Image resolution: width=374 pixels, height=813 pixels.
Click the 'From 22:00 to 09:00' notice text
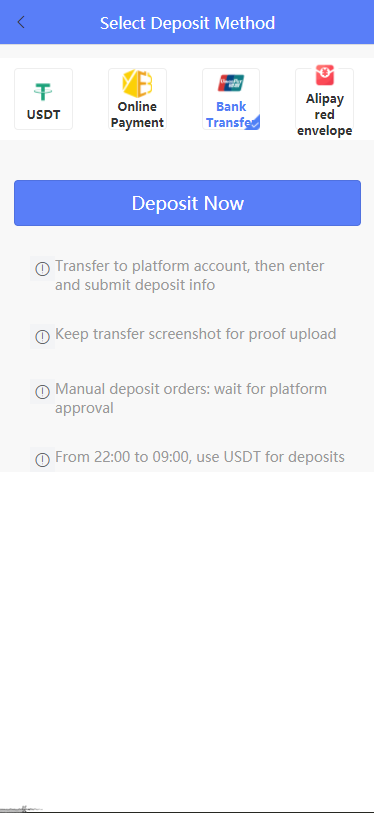pyautogui.click(x=200, y=457)
